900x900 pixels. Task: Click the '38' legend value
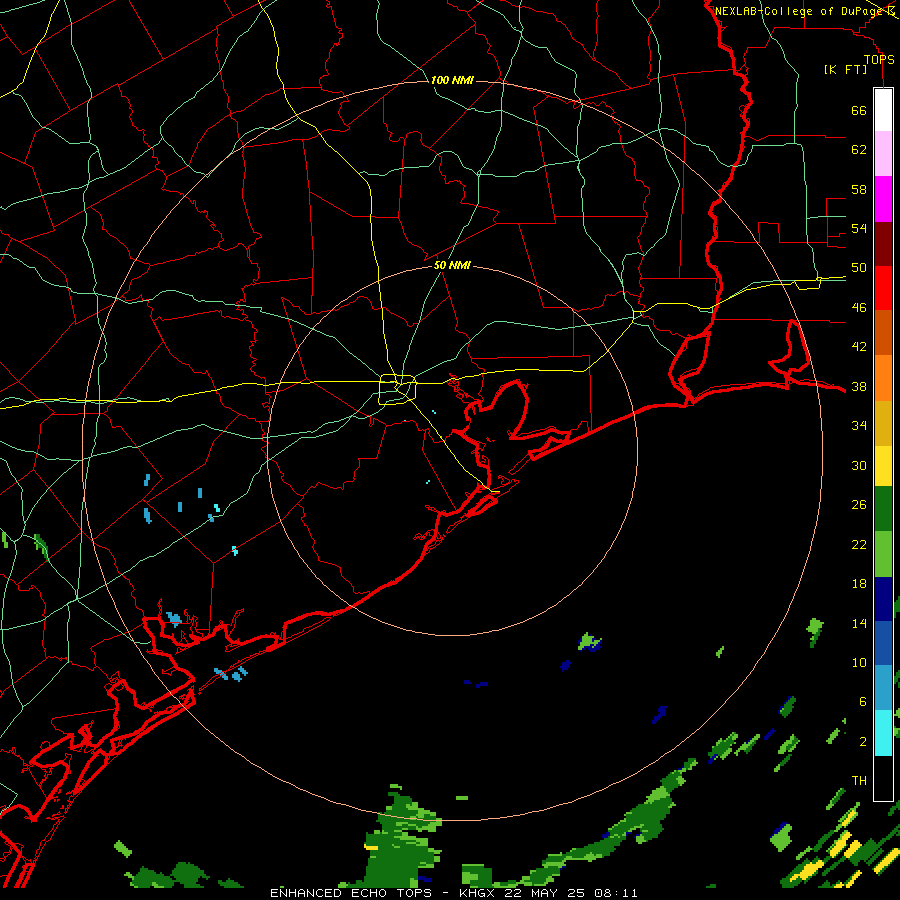[x=859, y=386]
